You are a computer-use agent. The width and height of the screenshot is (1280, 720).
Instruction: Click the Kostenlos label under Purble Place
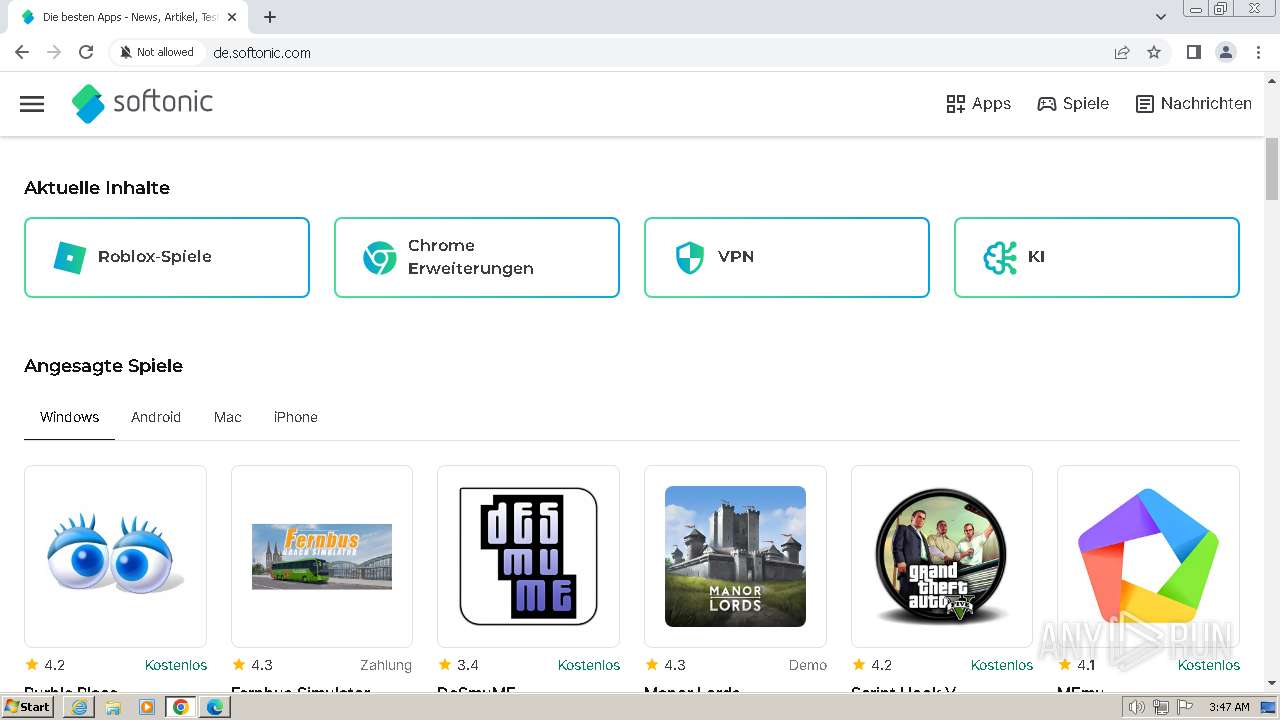coord(176,665)
